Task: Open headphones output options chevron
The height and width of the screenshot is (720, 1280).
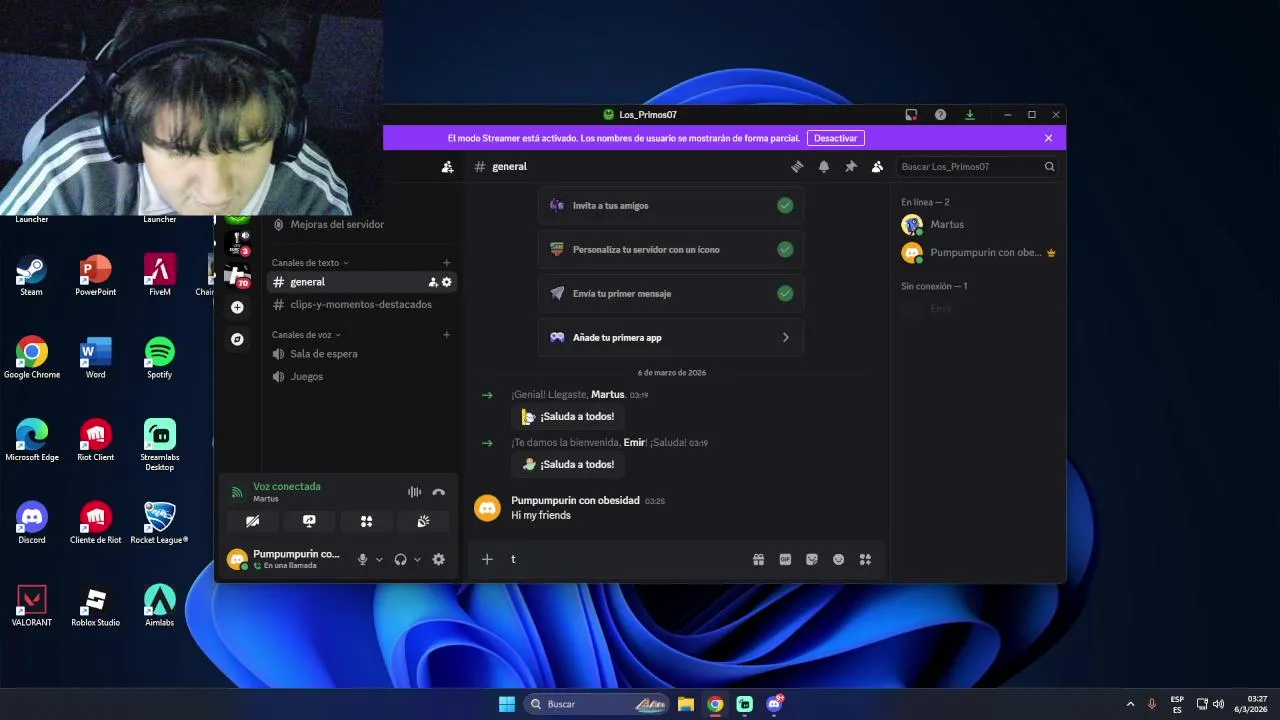Action: (x=417, y=560)
